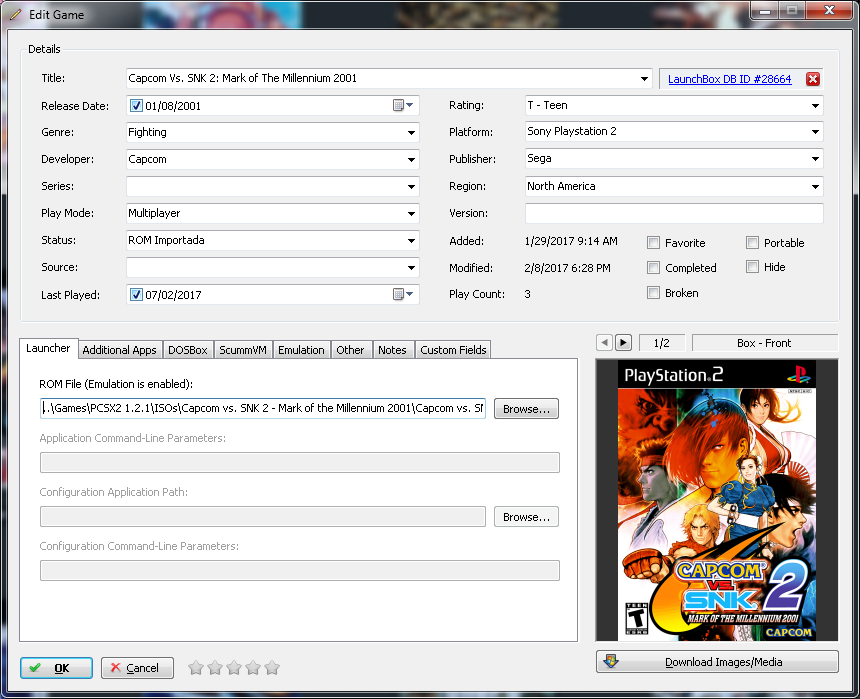Show the next image with right arrow
Viewport: 860px width, 699px height.
(x=623, y=343)
